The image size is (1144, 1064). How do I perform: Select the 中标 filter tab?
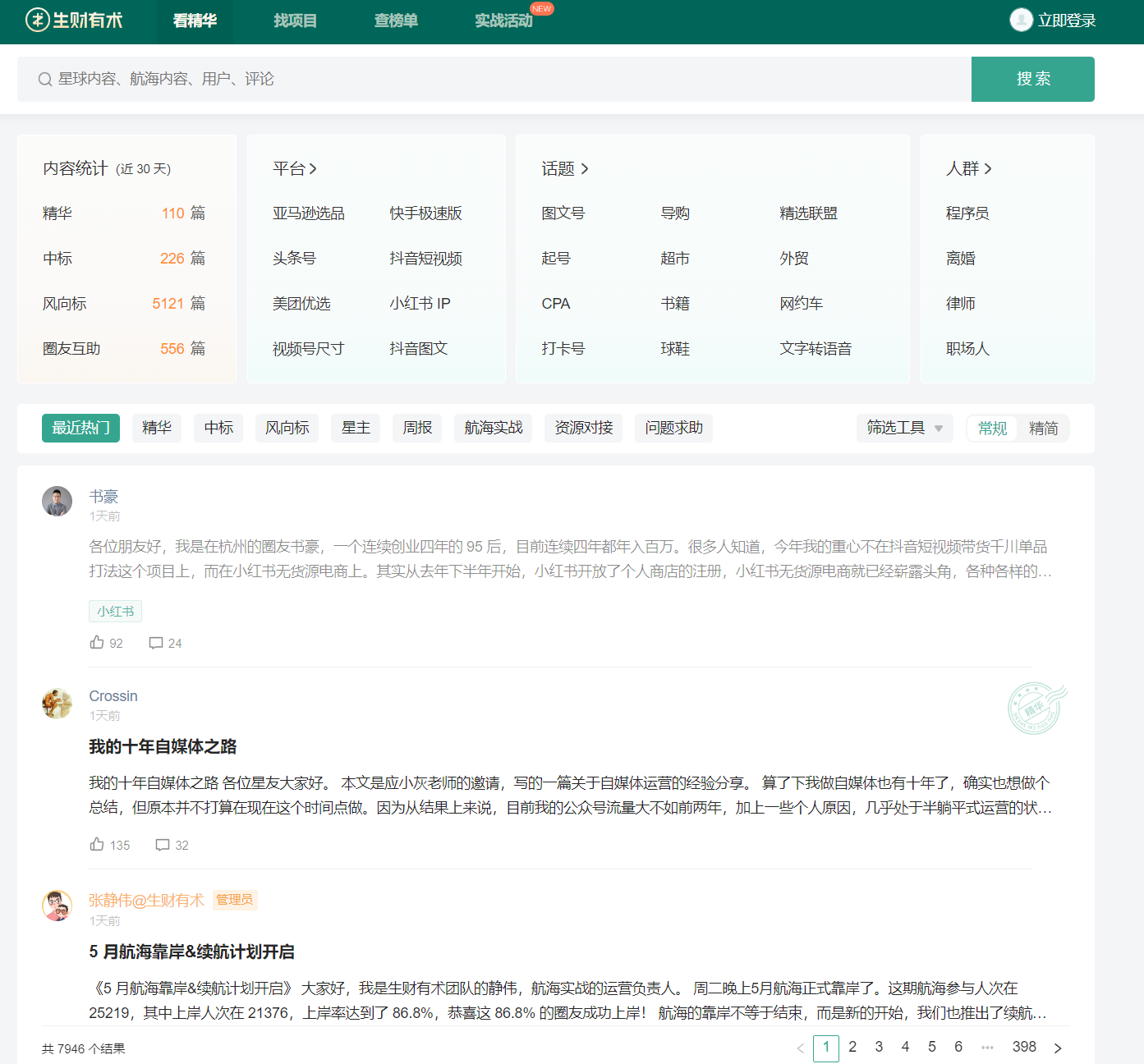pos(218,428)
